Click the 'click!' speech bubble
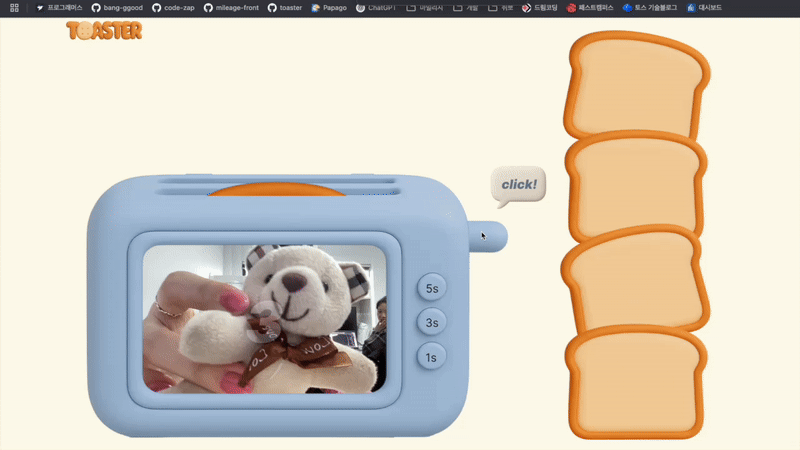Screen dimensions: 800x450 (x=518, y=185)
